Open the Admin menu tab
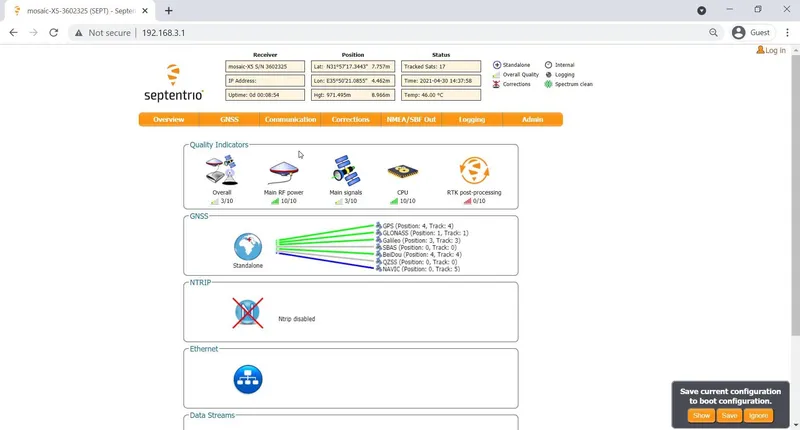This screenshot has height=430, width=800. [x=532, y=120]
